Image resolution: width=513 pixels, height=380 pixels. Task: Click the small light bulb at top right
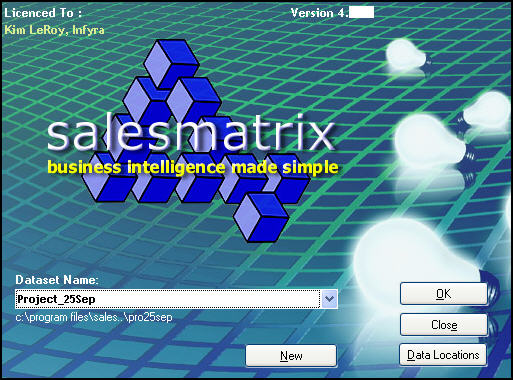407,55
